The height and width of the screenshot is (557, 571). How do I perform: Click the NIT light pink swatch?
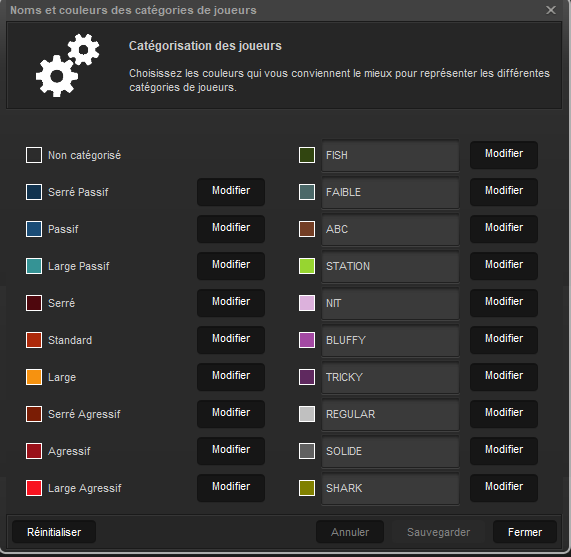click(x=307, y=303)
